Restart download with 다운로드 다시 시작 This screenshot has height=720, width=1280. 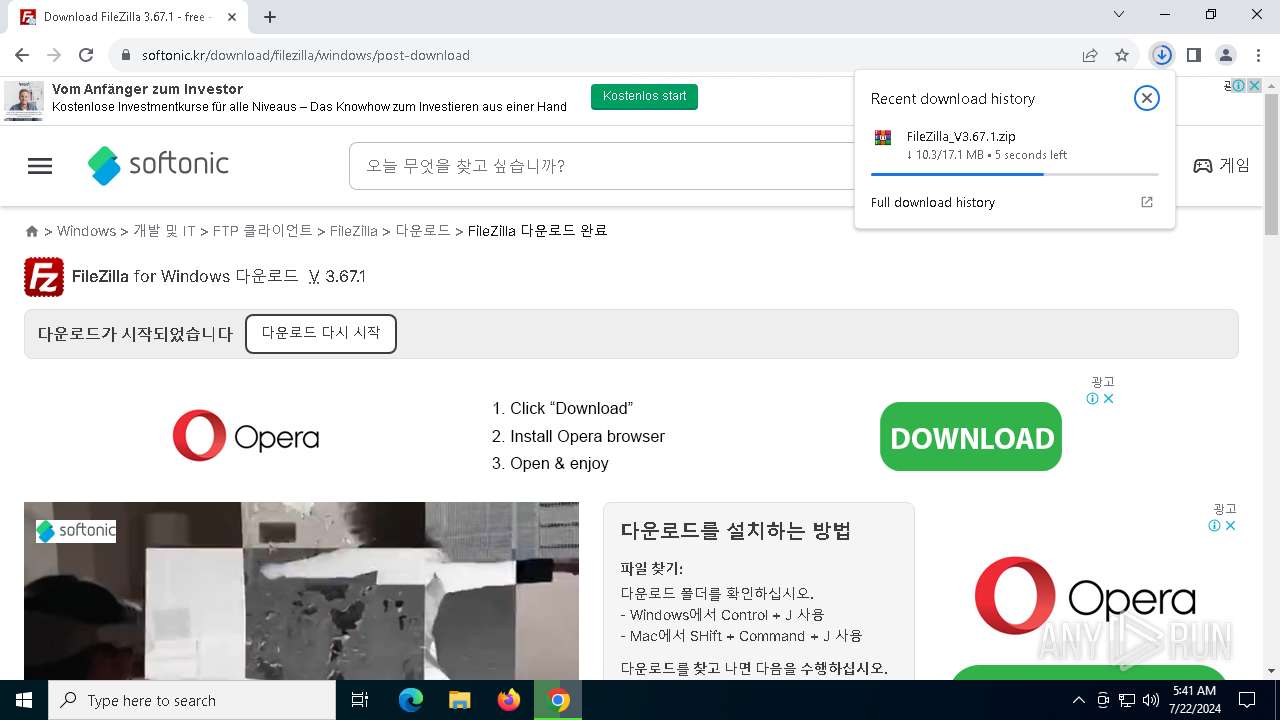pyautogui.click(x=321, y=333)
